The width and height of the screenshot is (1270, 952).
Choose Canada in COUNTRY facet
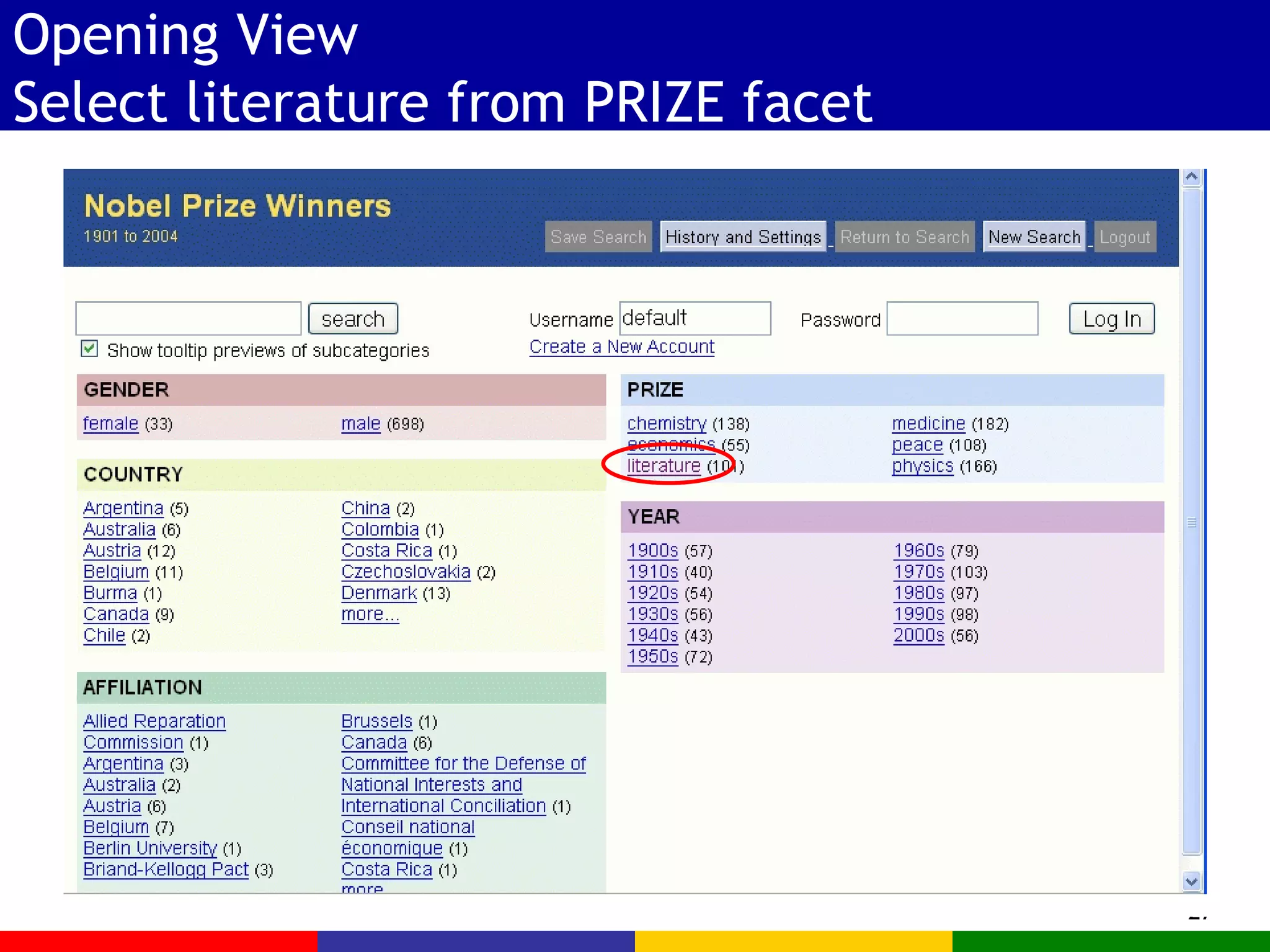[116, 614]
